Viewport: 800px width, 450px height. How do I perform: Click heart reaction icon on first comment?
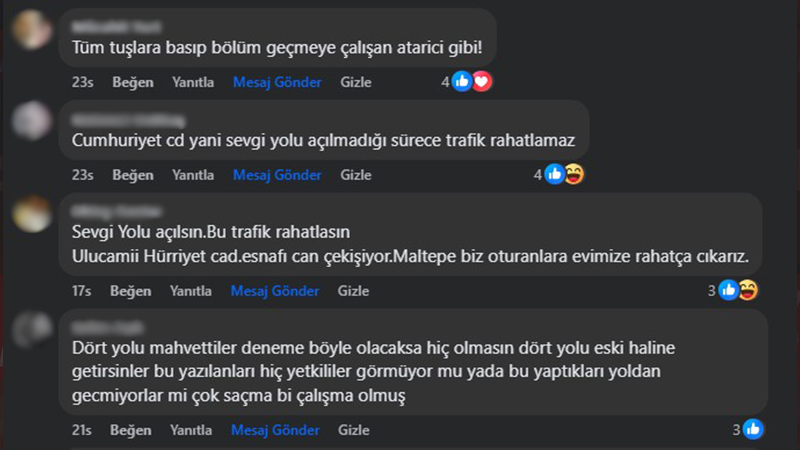click(482, 82)
